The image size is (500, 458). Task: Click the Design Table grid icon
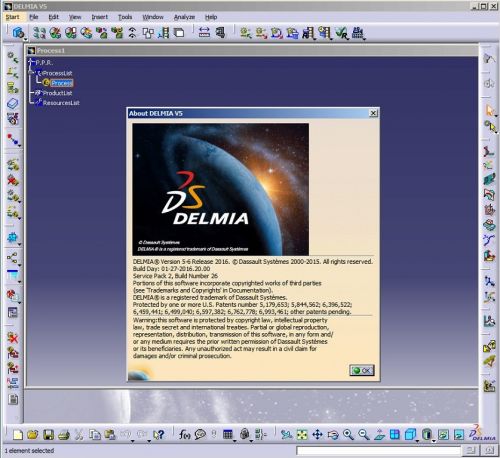coord(228,434)
